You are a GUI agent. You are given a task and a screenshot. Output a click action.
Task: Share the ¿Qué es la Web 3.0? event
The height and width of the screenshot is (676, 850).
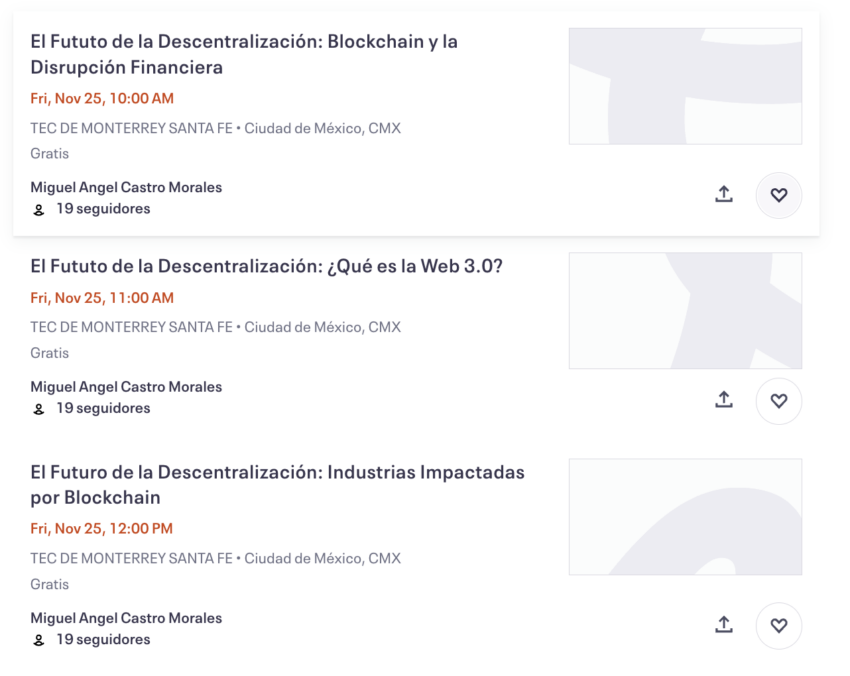pos(724,400)
